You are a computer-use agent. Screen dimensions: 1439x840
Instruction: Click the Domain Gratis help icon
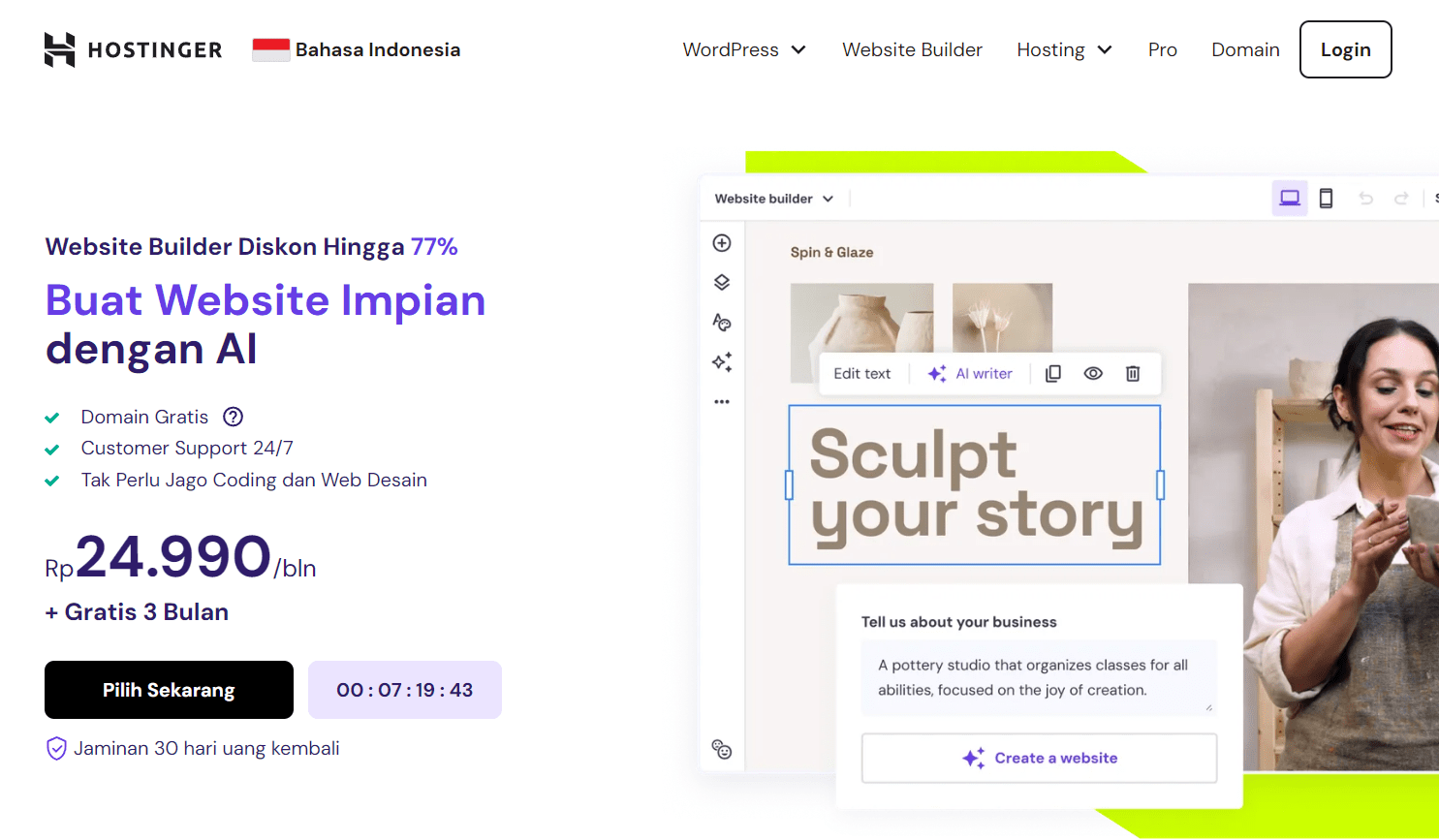pyautogui.click(x=234, y=417)
